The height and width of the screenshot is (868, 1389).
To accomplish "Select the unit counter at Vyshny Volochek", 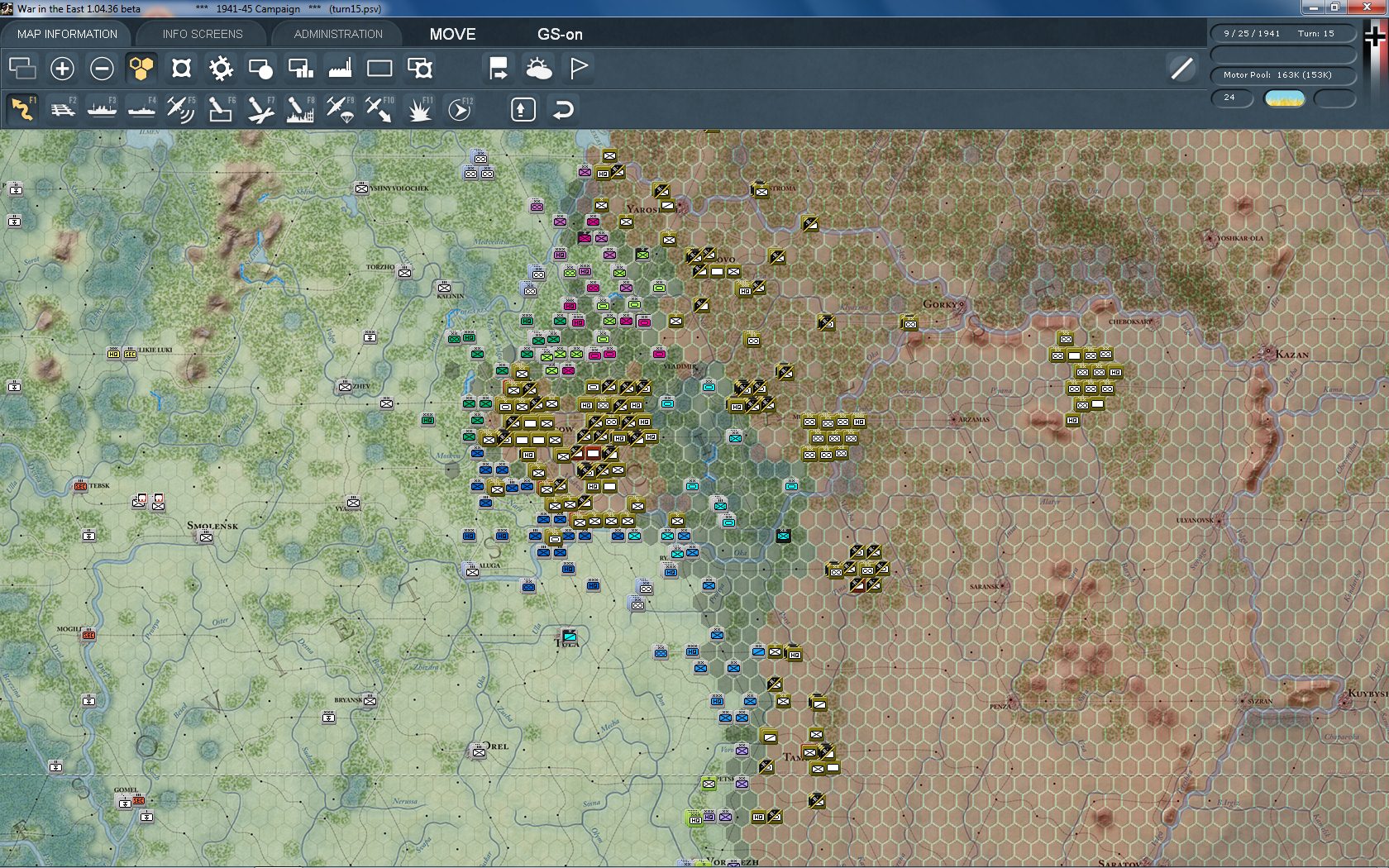I will (x=361, y=188).
